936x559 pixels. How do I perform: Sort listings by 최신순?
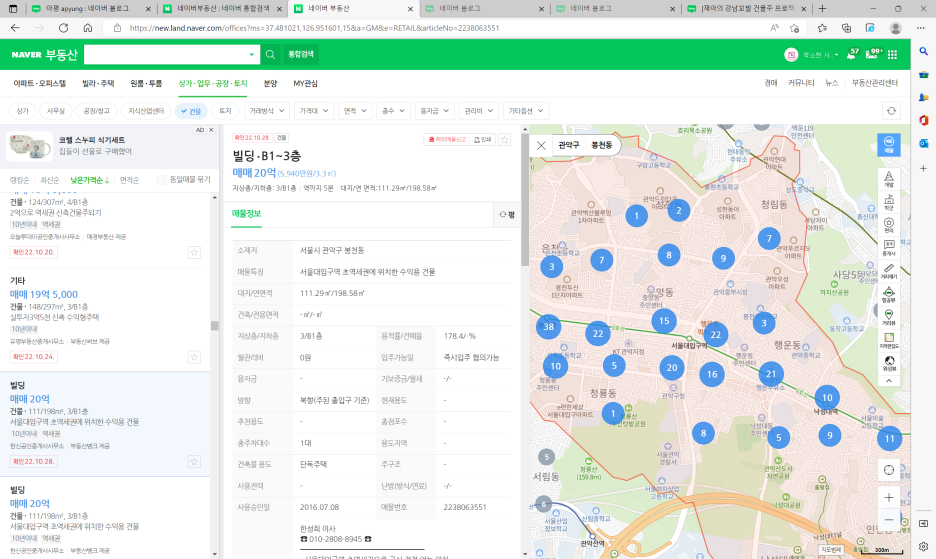pos(50,180)
